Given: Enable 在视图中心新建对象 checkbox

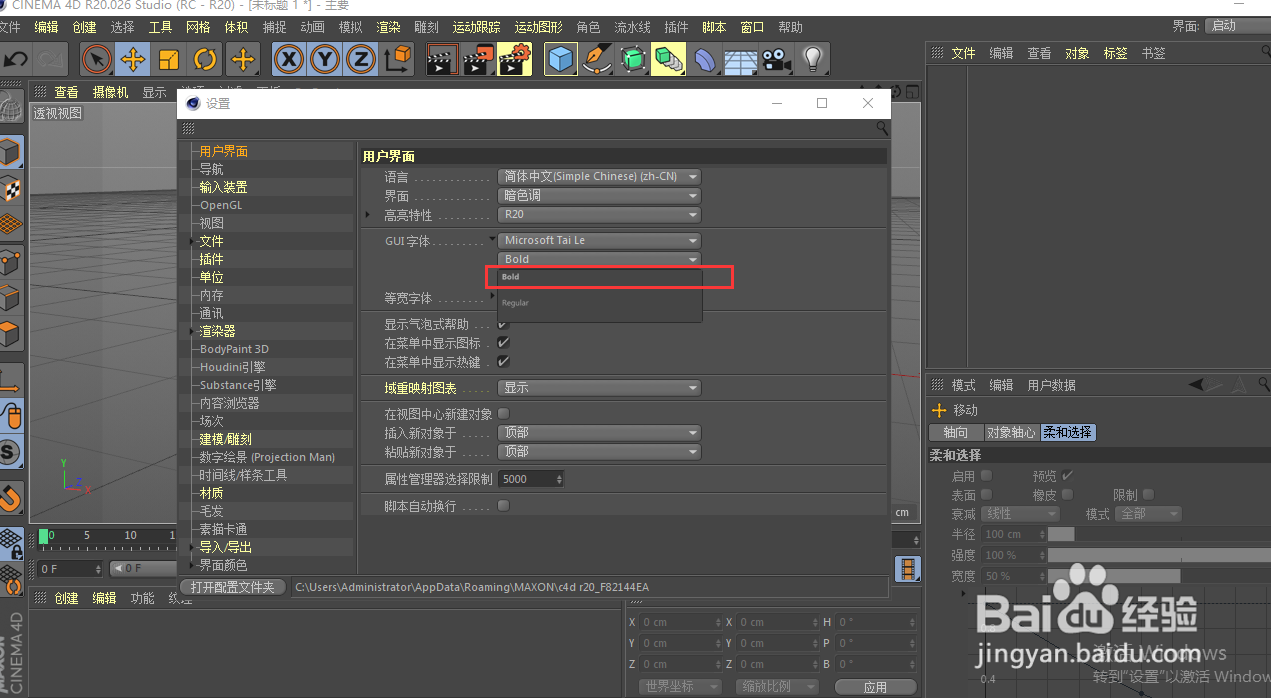Looking at the screenshot, I should point(503,414).
